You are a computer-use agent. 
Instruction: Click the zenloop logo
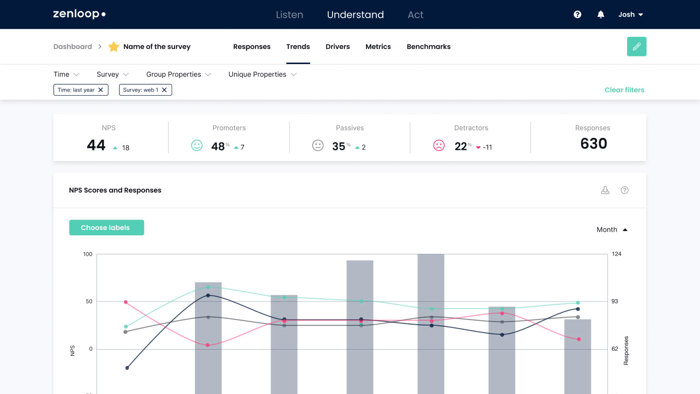point(79,14)
